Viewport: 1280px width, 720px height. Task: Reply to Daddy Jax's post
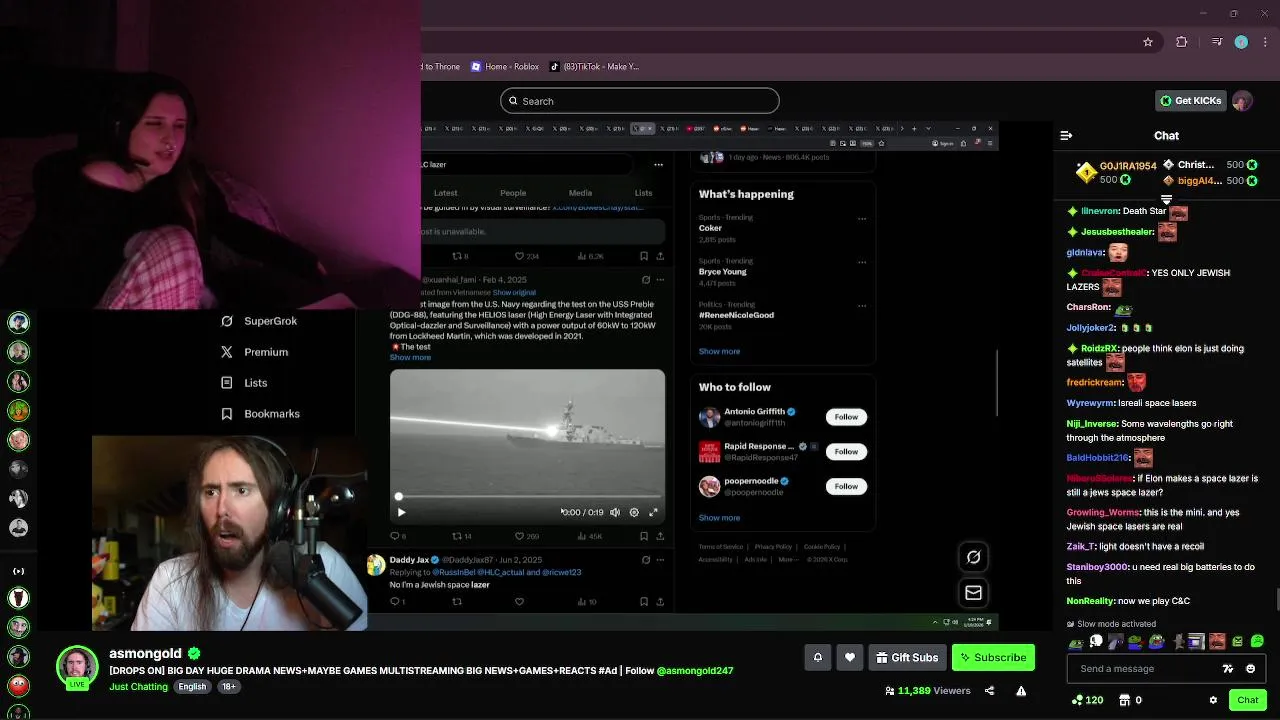click(397, 601)
